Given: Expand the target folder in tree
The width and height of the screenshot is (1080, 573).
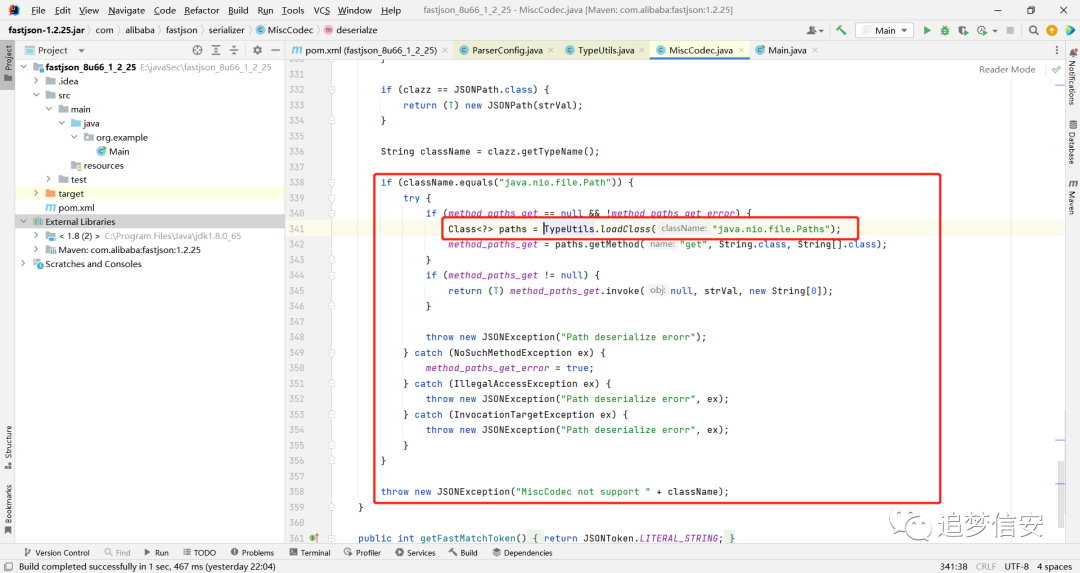Looking at the screenshot, I should click(37, 194).
